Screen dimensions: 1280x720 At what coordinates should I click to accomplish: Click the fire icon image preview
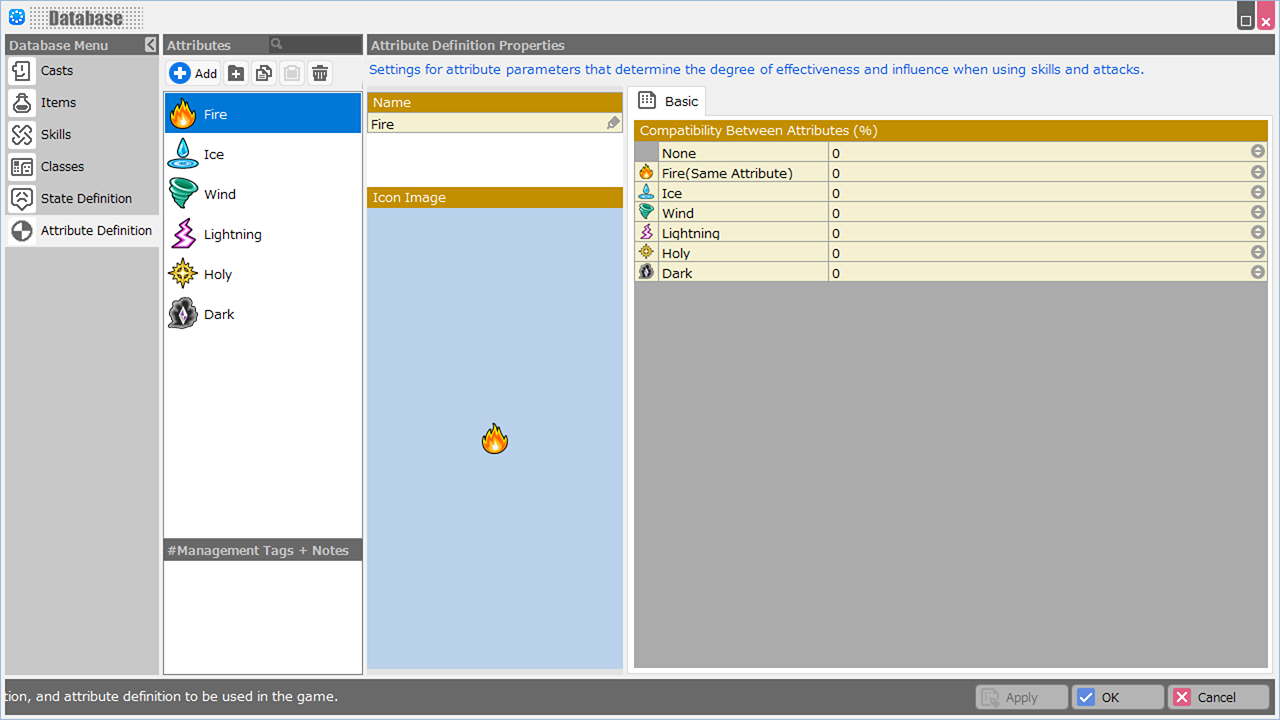[x=495, y=438]
